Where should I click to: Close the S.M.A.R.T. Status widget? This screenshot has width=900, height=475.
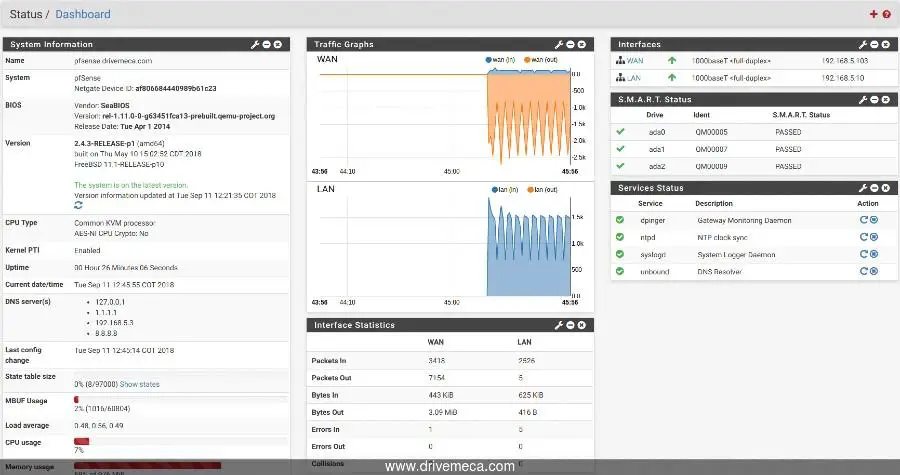886,99
